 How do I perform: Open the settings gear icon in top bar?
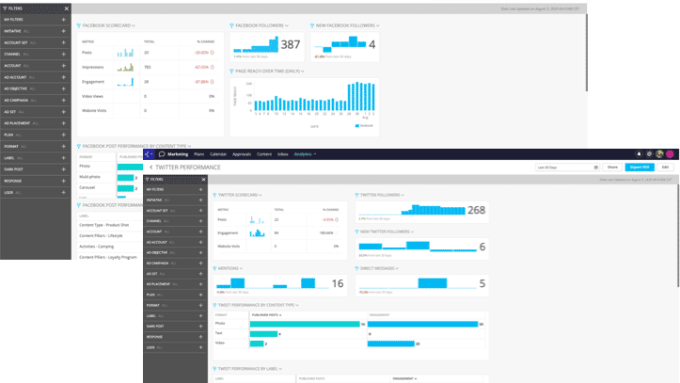(x=649, y=154)
